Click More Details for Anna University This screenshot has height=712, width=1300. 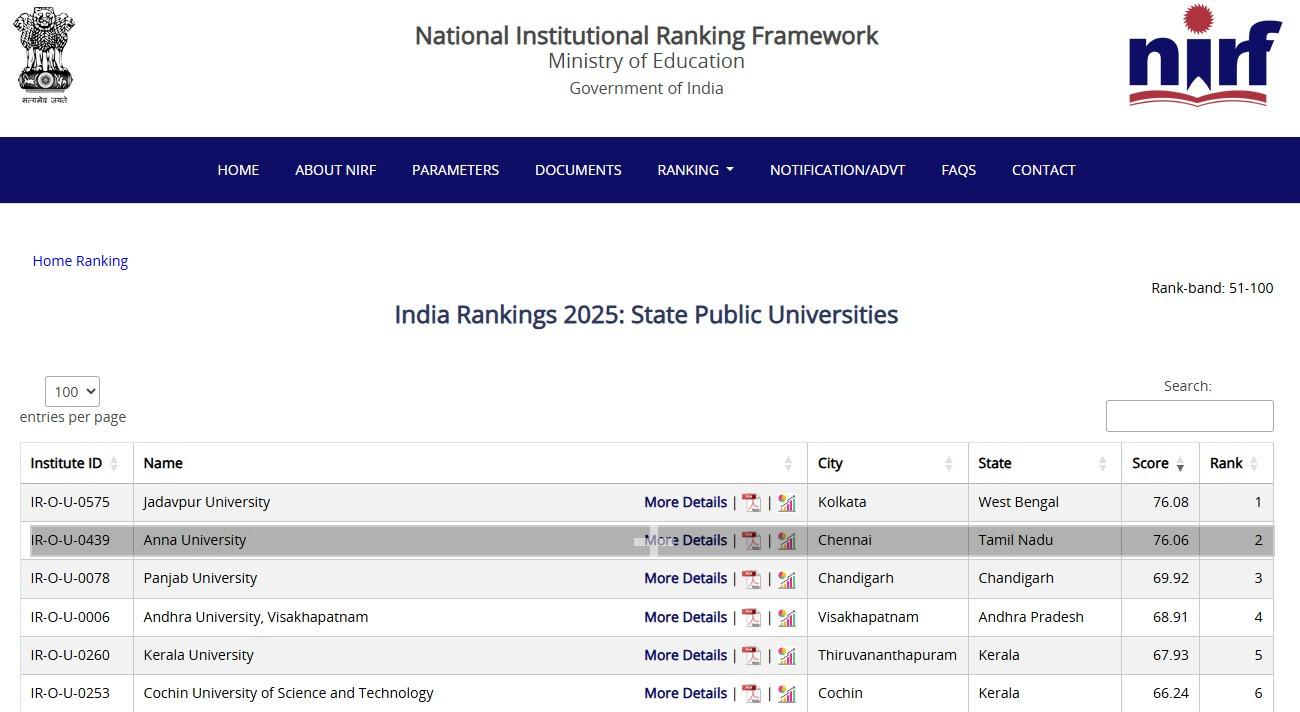[x=685, y=540]
